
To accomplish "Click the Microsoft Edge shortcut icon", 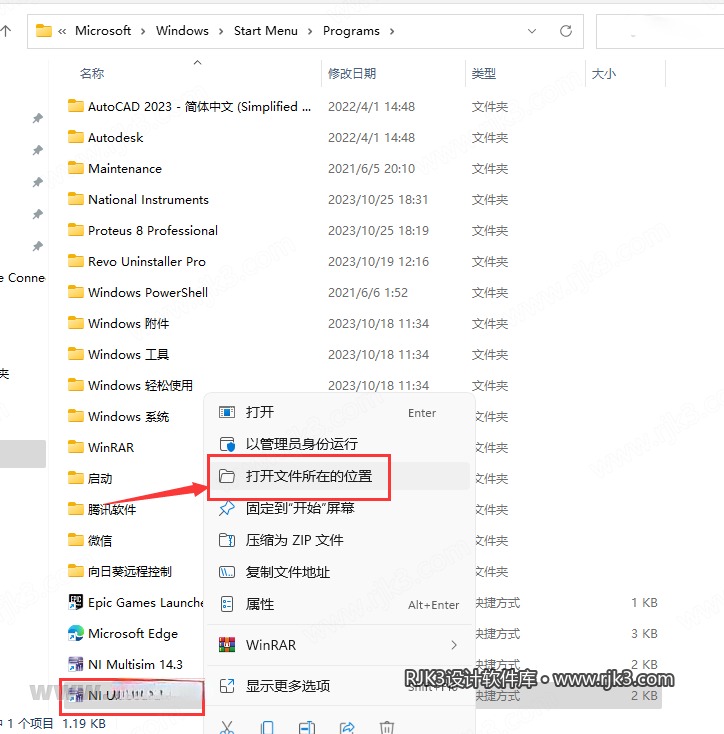I will pos(76,633).
